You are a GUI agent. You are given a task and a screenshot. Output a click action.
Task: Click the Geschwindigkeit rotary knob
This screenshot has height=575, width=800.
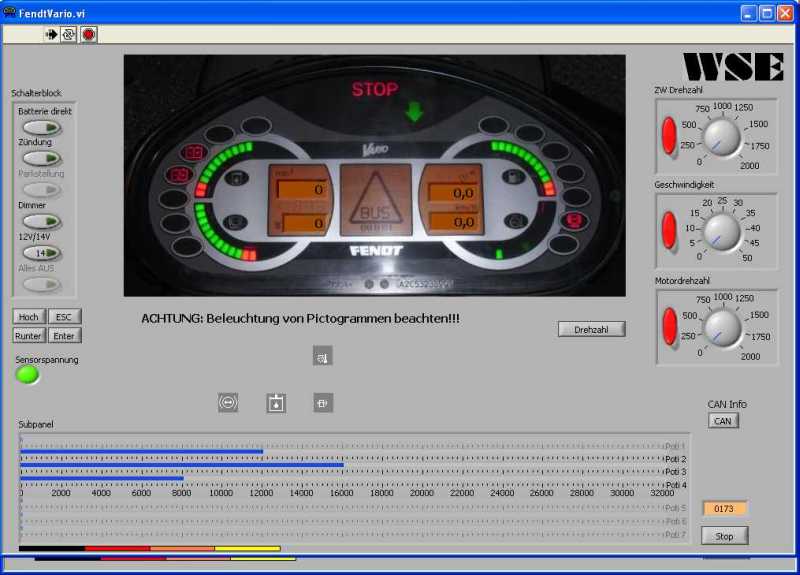[722, 232]
